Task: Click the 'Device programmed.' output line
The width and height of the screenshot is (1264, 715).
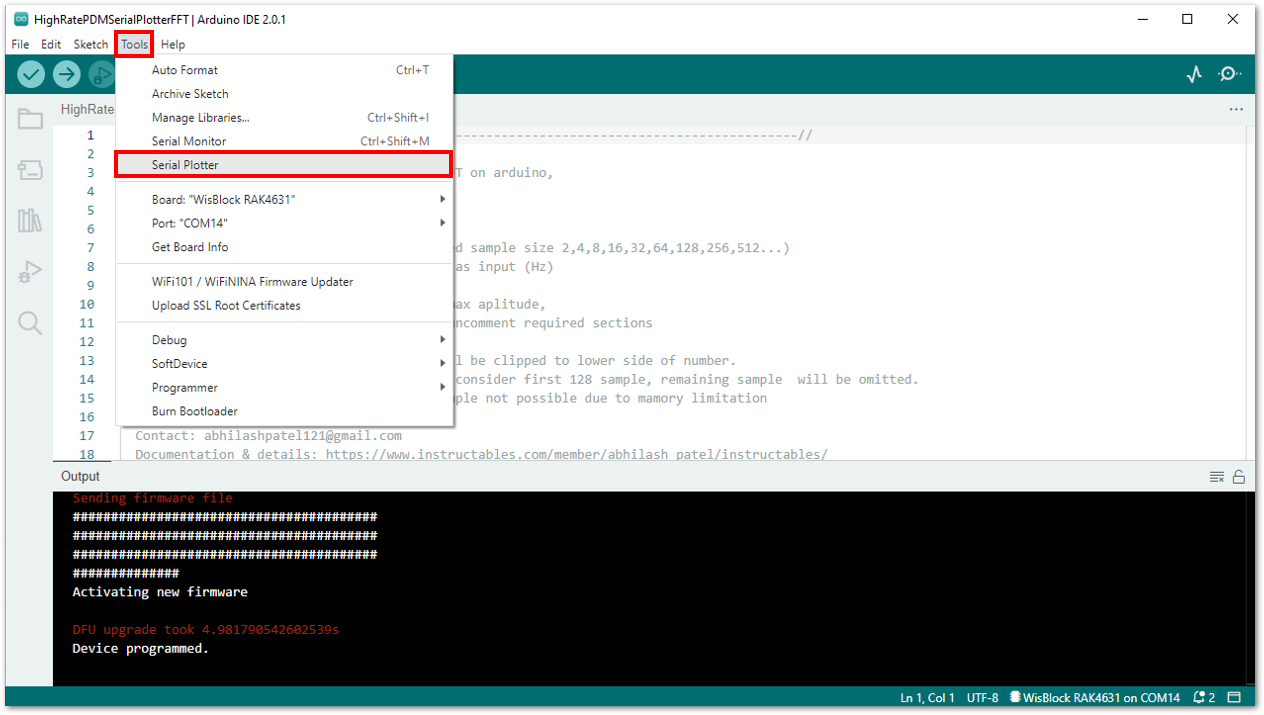Action: point(141,648)
